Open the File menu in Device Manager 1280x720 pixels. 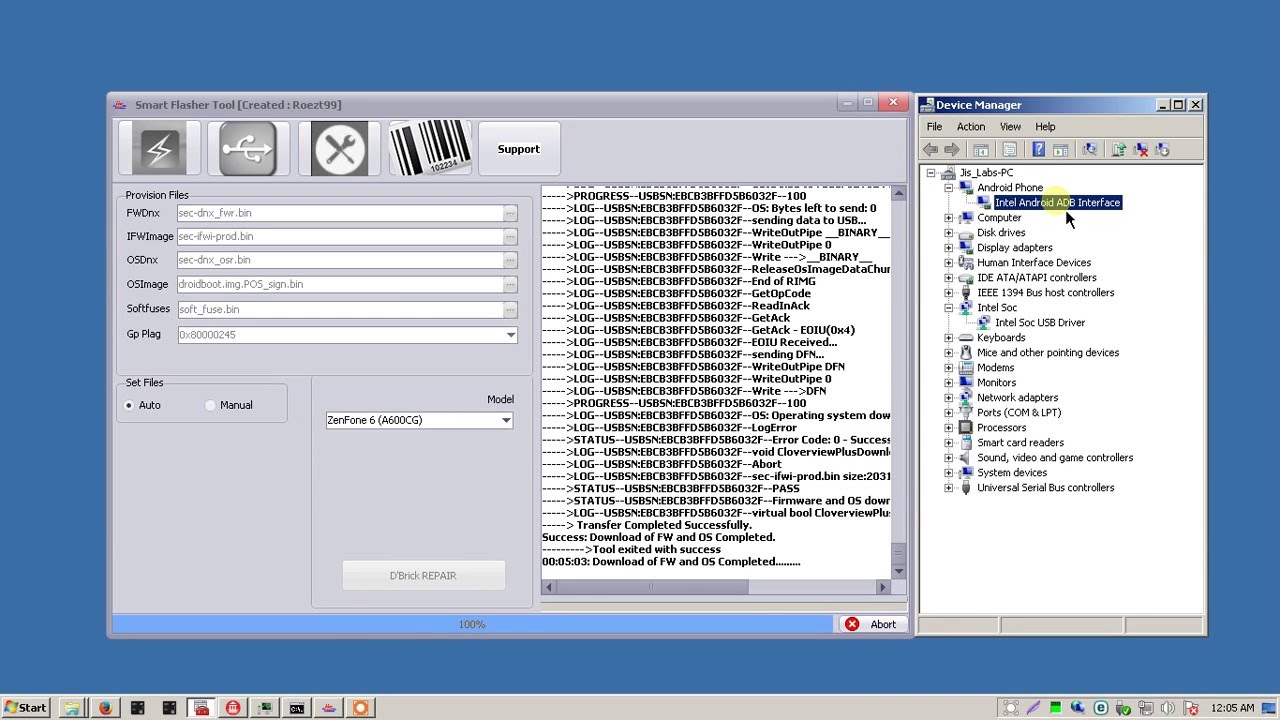click(x=934, y=127)
